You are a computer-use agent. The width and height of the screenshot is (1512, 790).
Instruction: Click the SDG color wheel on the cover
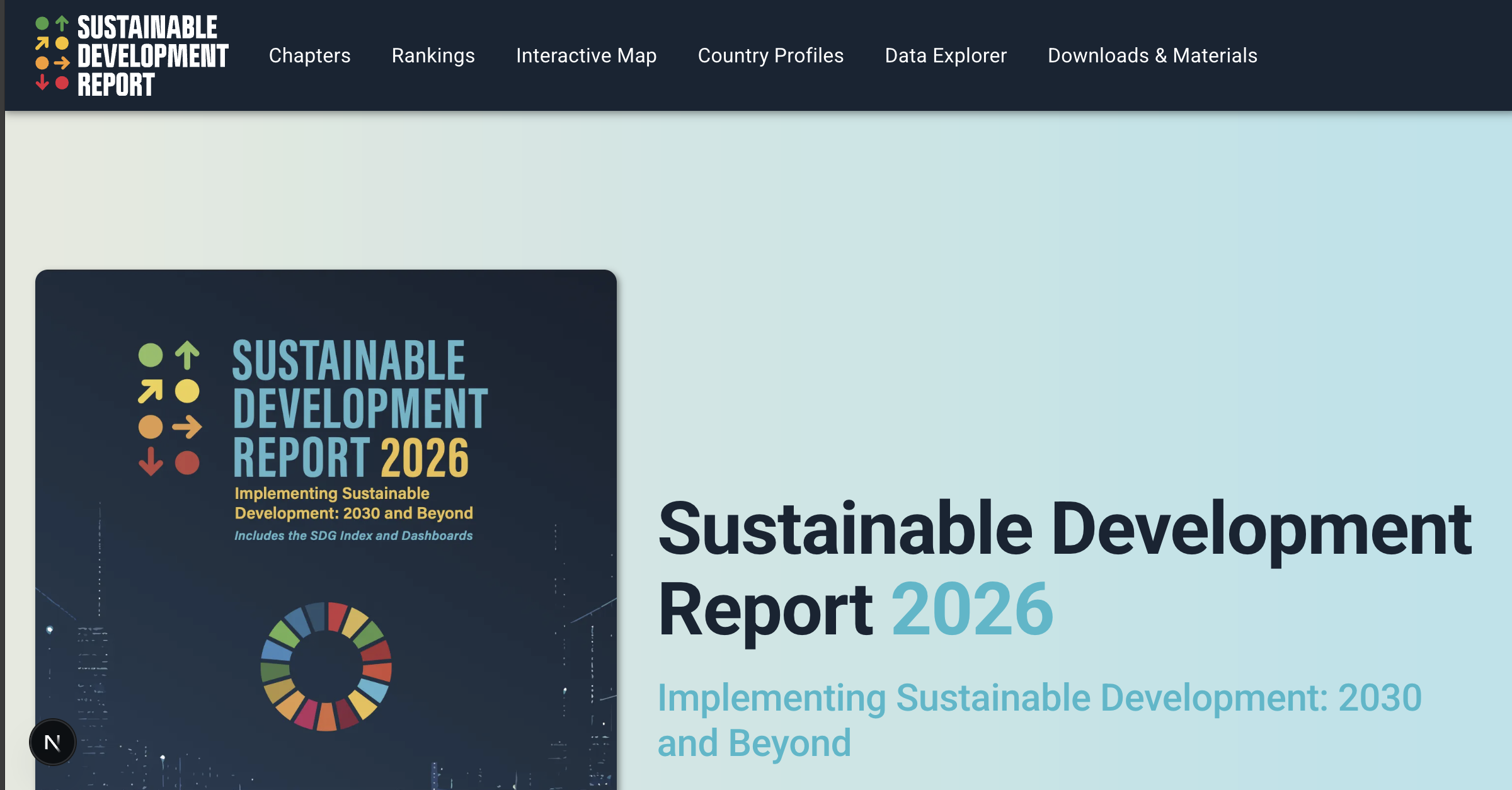(x=326, y=667)
